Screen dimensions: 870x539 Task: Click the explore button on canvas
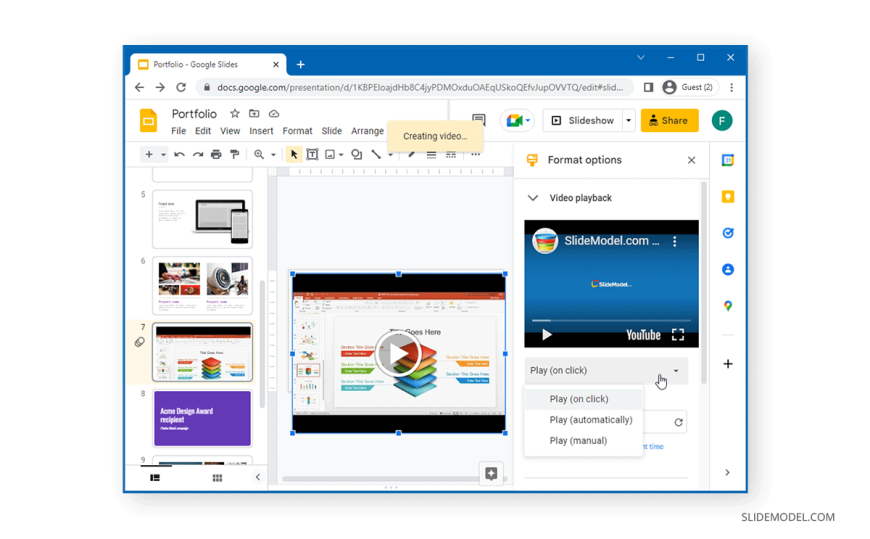(491, 473)
